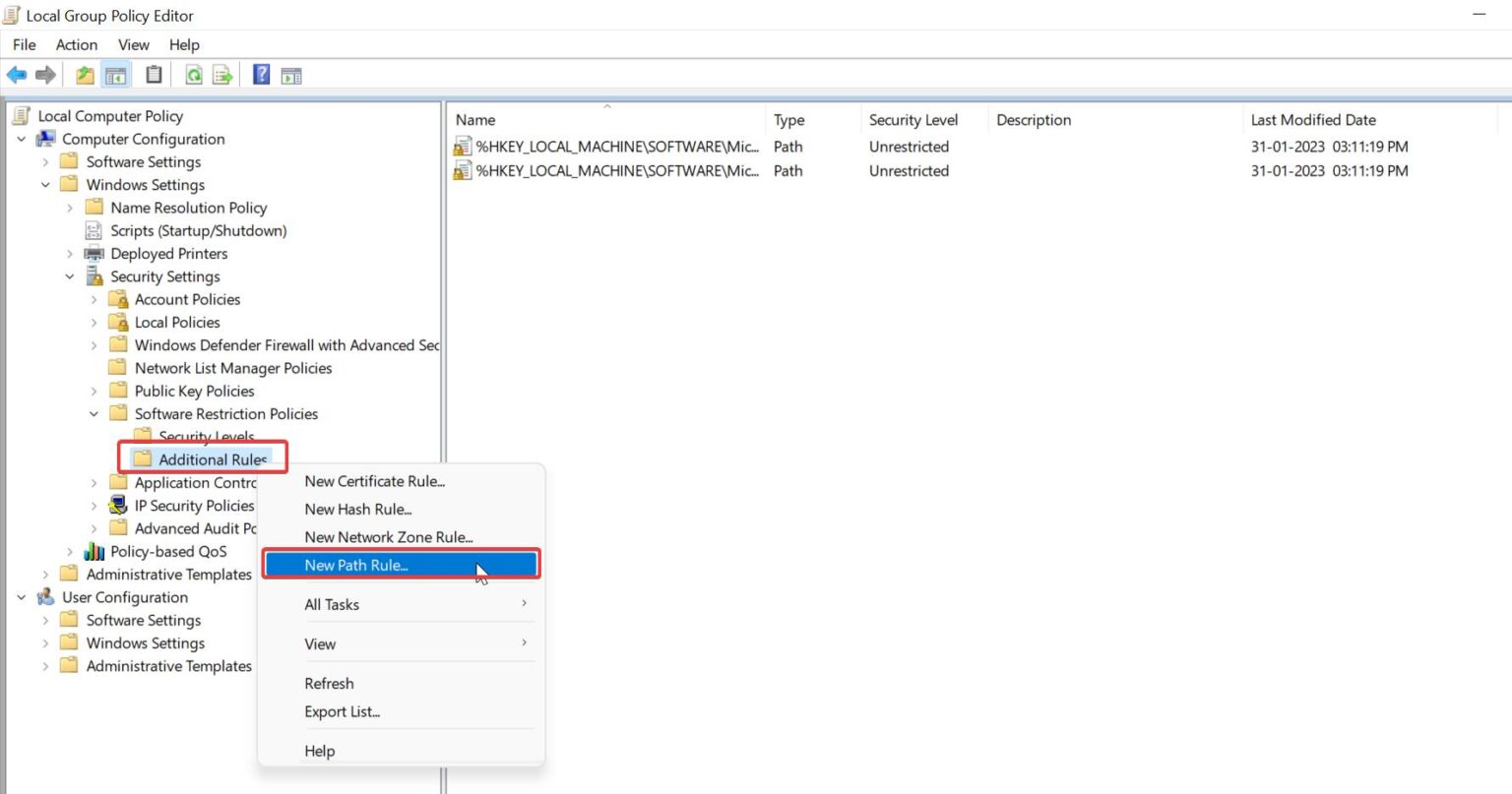Sort rules by clicking the Name column header
The height and width of the screenshot is (794, 1512).
pos(475,119)
